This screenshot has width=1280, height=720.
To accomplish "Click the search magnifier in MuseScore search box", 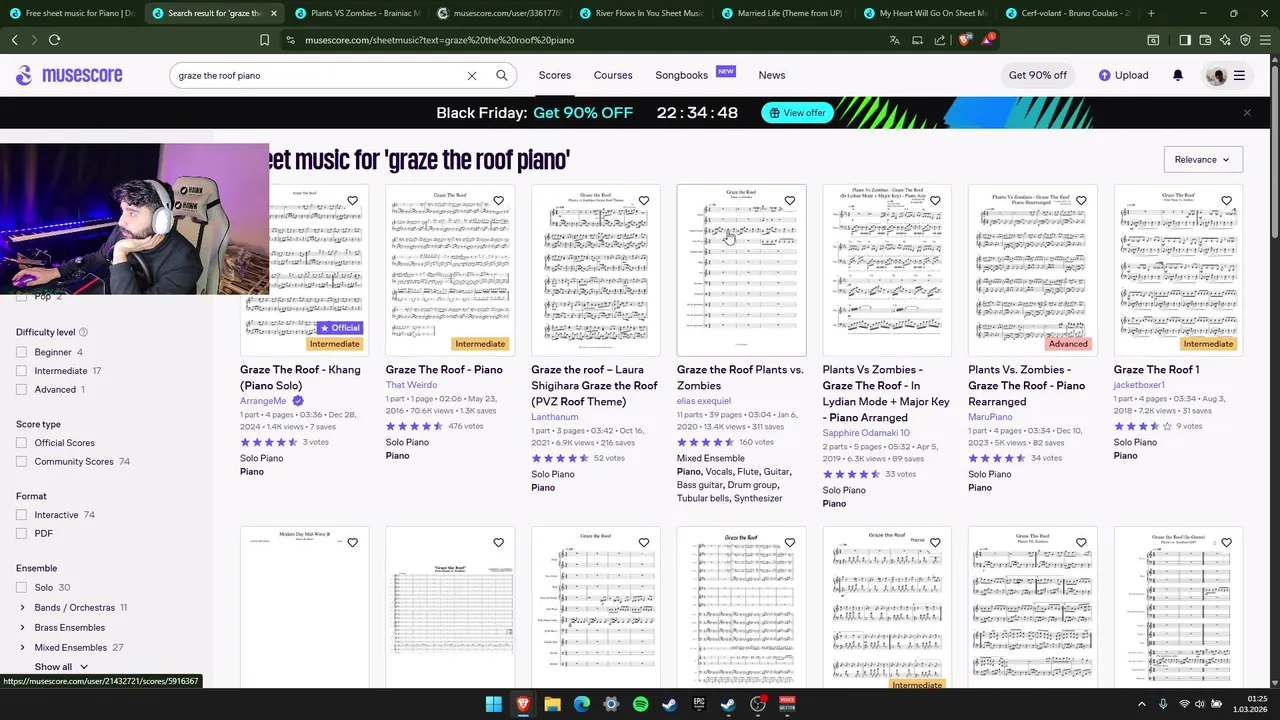I will click(x=502, y=75).
